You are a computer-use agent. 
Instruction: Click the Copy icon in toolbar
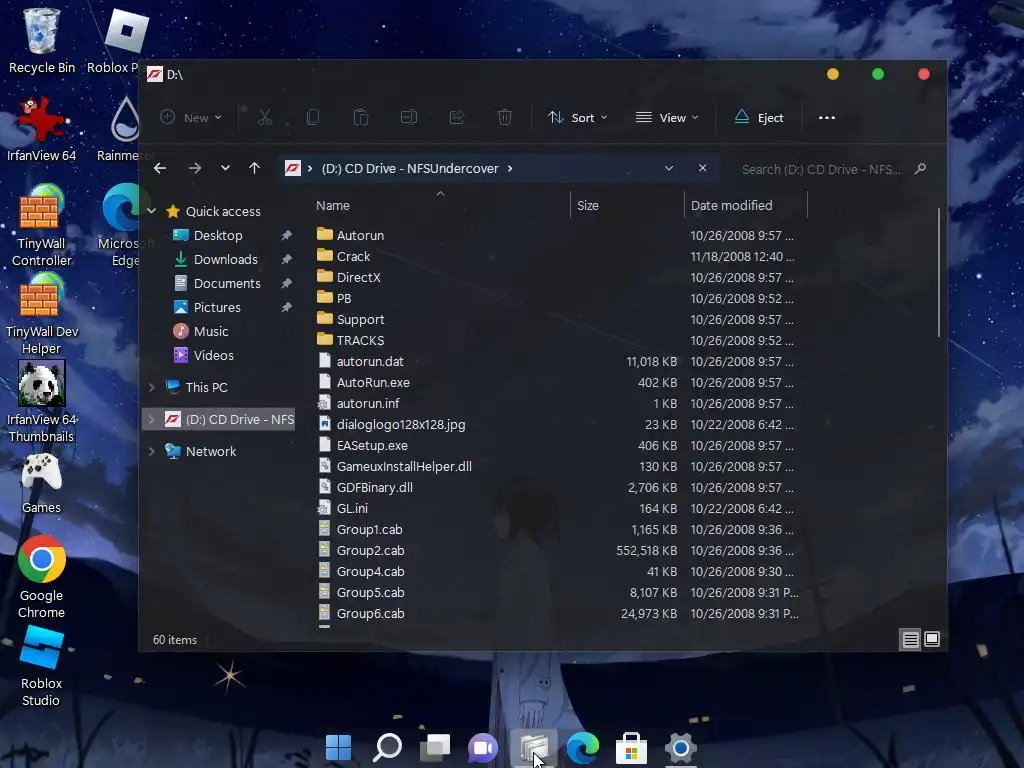tap(313, 118)
